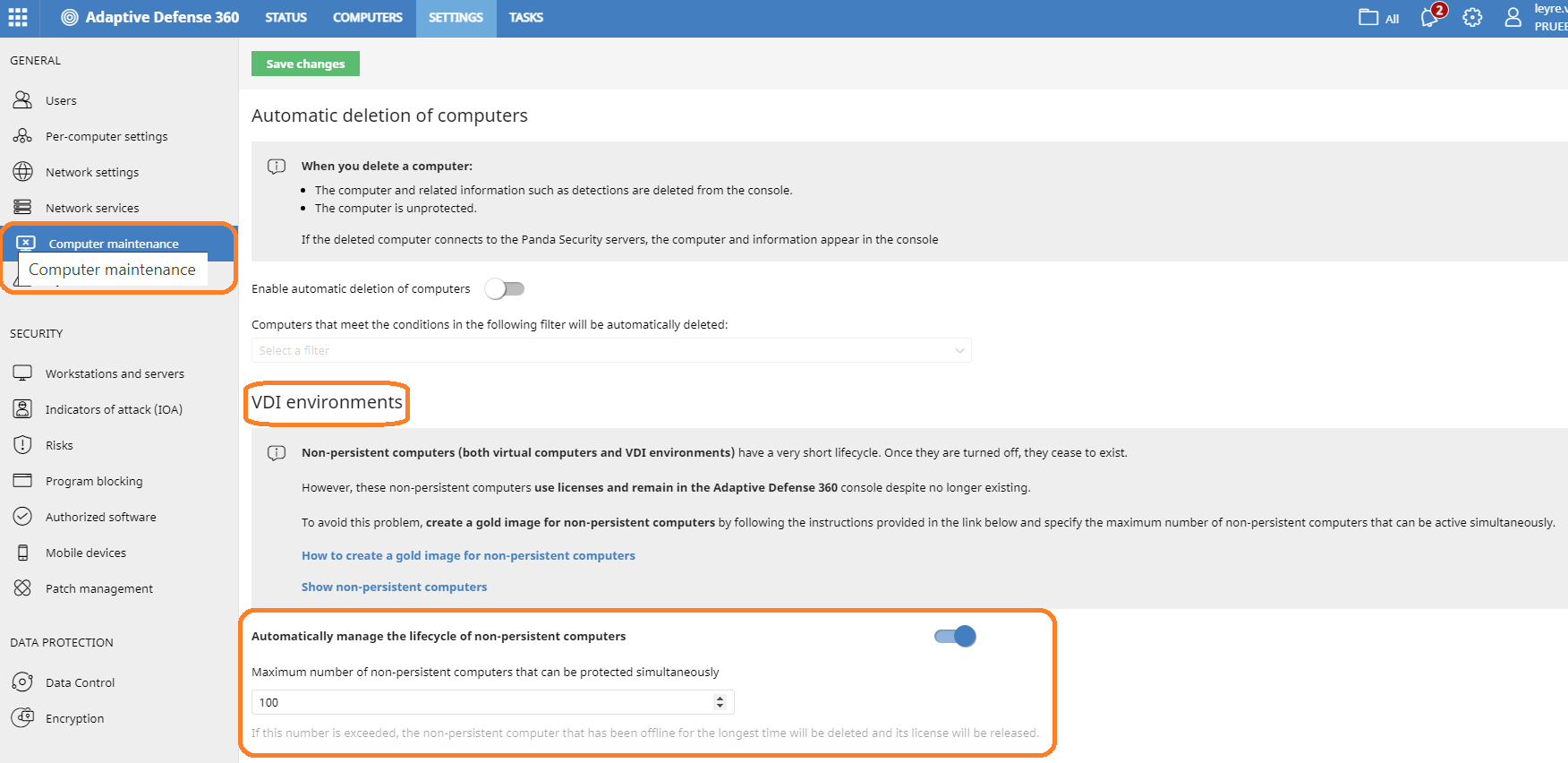The width and height of the screenshot is (1568, 763).
Task: Select Users in the sidebar
Action: (61, 100)
